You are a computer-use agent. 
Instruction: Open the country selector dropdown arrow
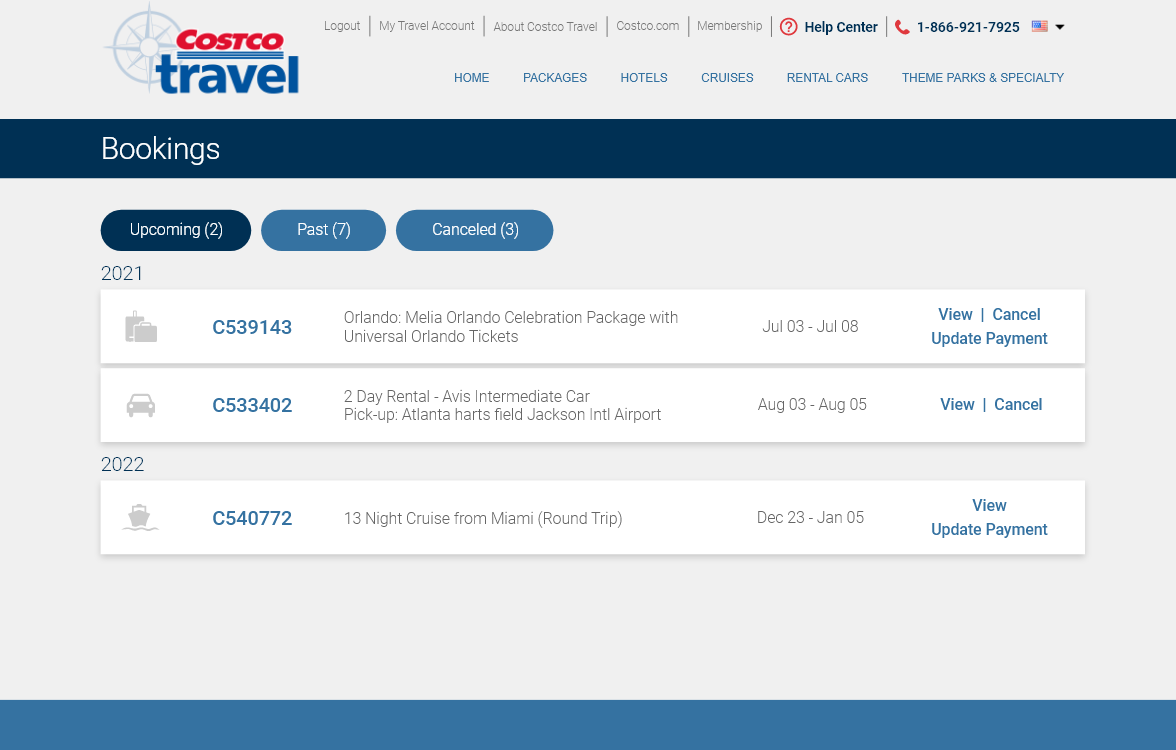(x=1060, y=27)
